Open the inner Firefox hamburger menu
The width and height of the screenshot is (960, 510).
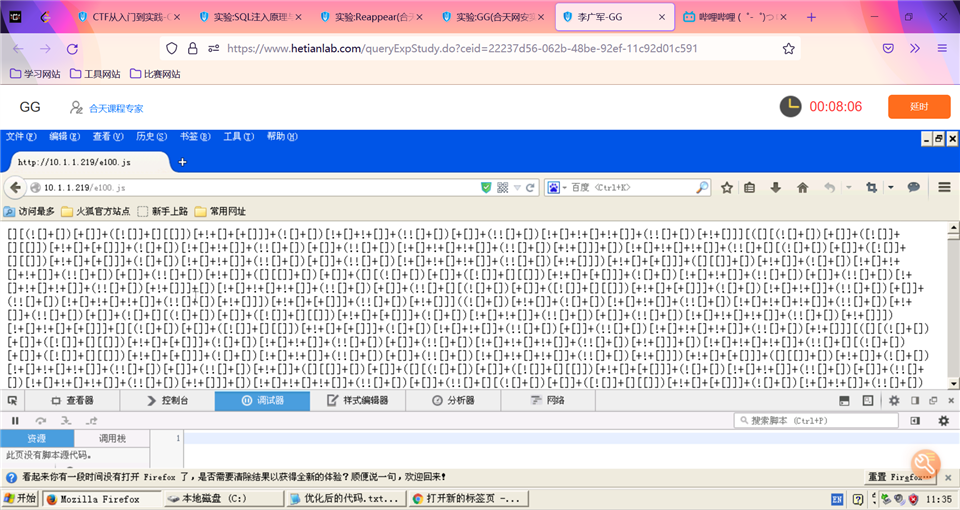coord(944,187)
